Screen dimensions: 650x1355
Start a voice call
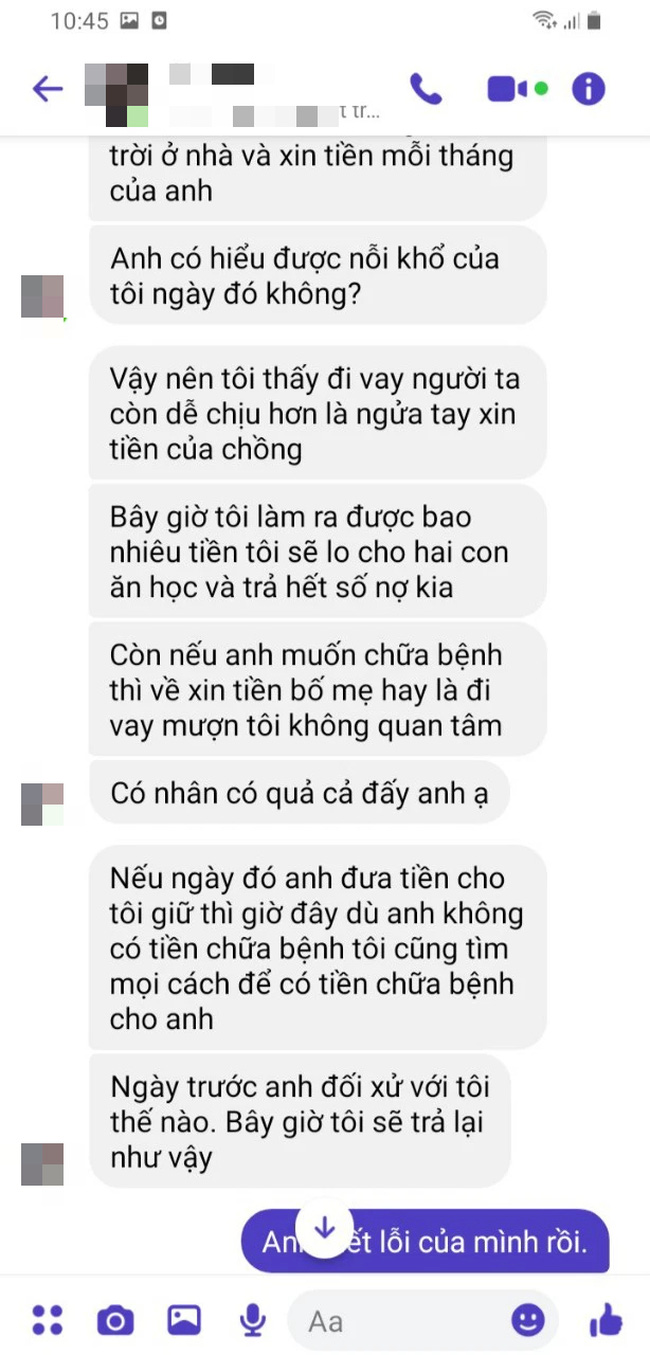click(426, 89)
